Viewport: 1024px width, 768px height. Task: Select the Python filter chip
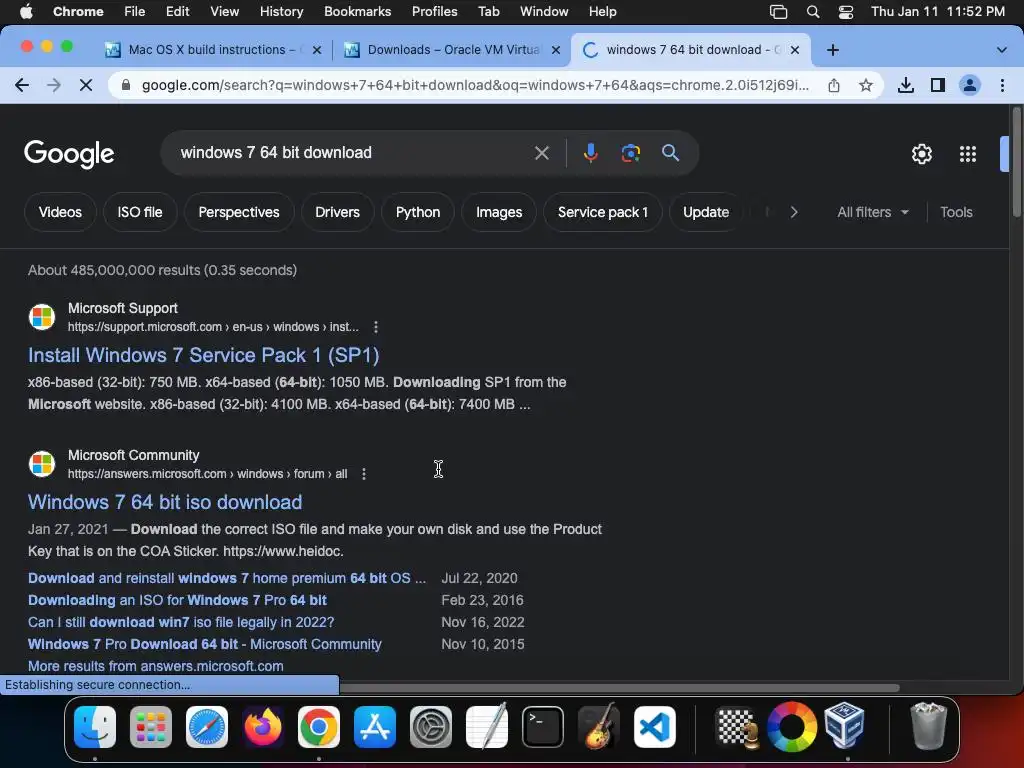pyautogui.click(x=418, y=212)
